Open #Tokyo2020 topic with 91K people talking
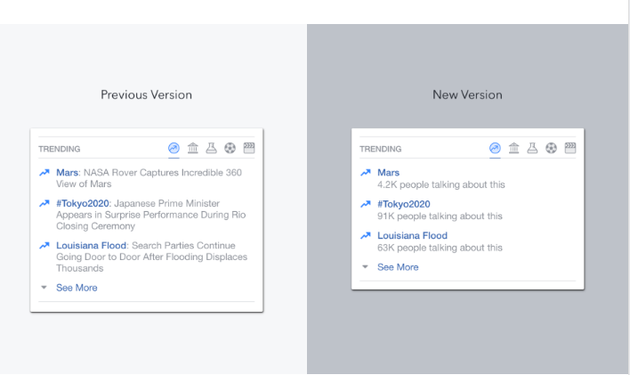The image size is (630, 375). [404, 204]
